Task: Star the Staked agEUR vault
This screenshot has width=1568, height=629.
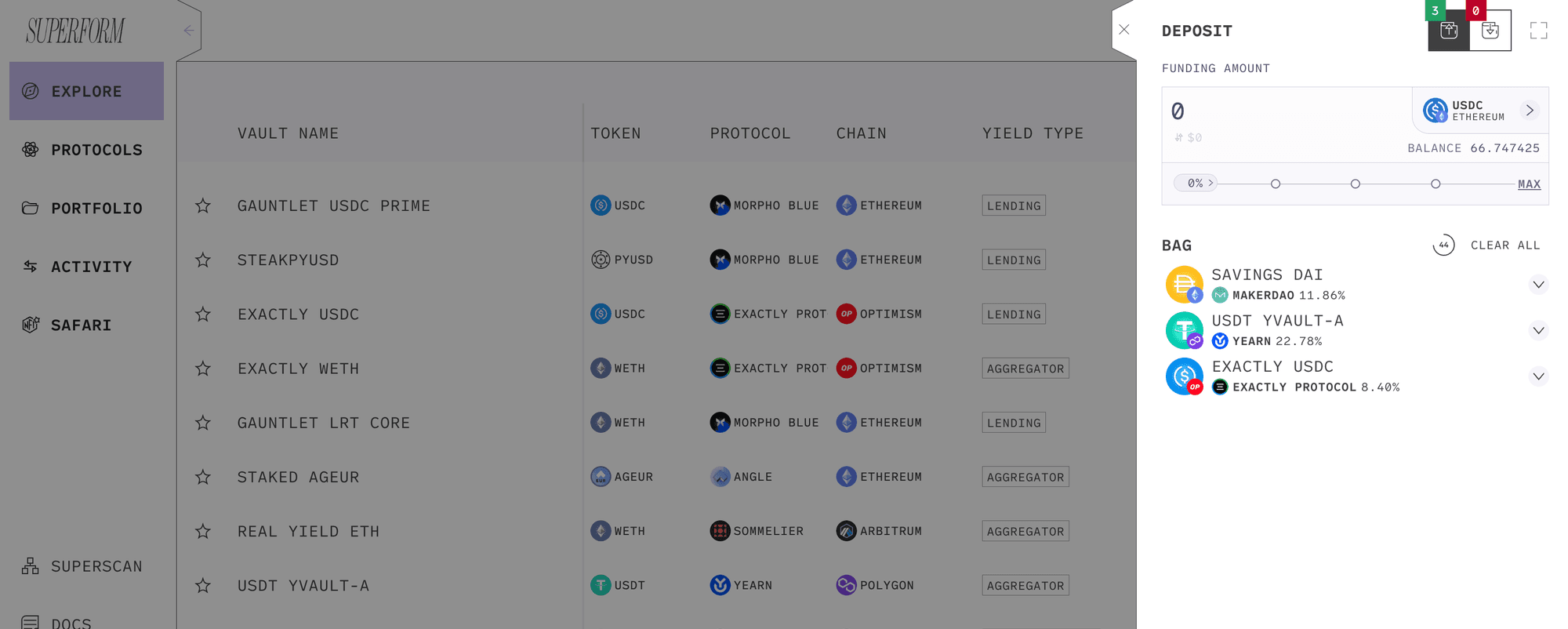Action: point(203,477)
